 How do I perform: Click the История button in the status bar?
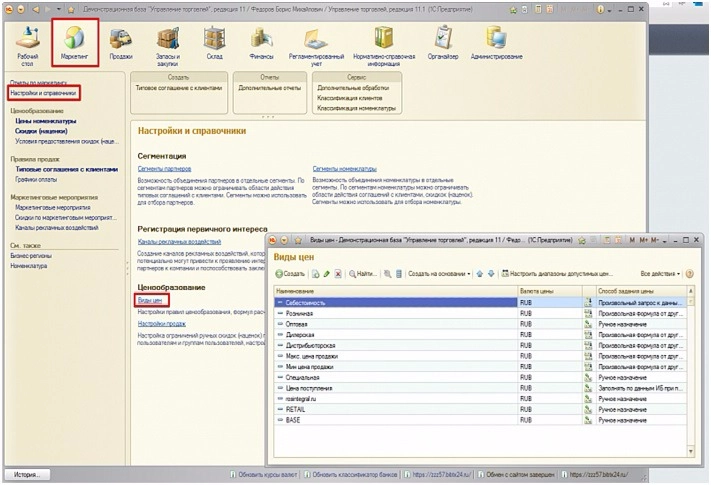point(26,474)
